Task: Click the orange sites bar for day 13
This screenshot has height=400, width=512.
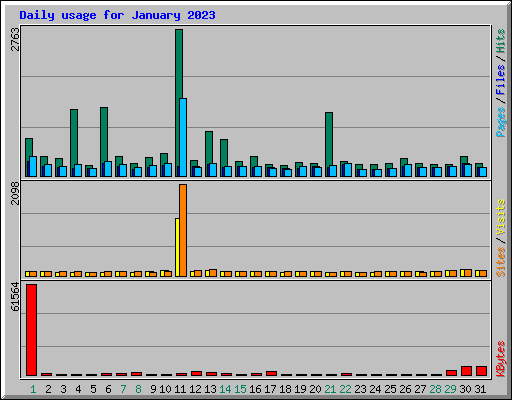Action: coord(213,273)
